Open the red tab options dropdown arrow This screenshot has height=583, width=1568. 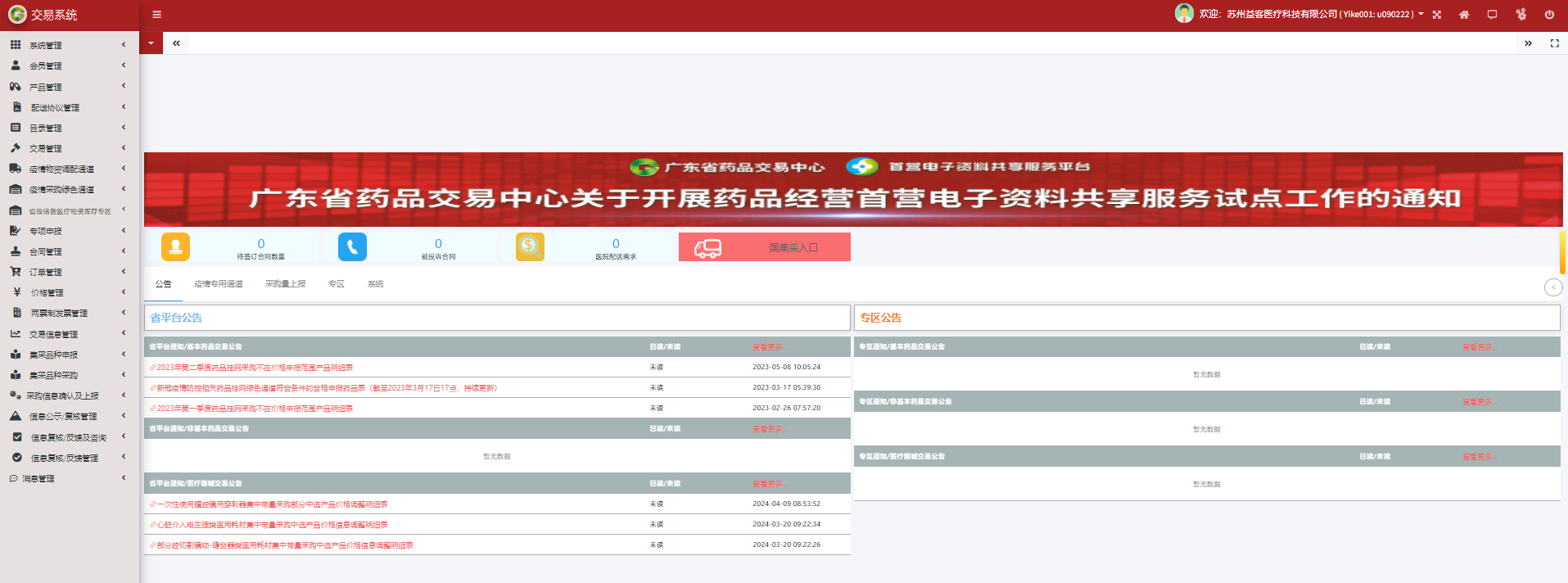coord(151,43)
